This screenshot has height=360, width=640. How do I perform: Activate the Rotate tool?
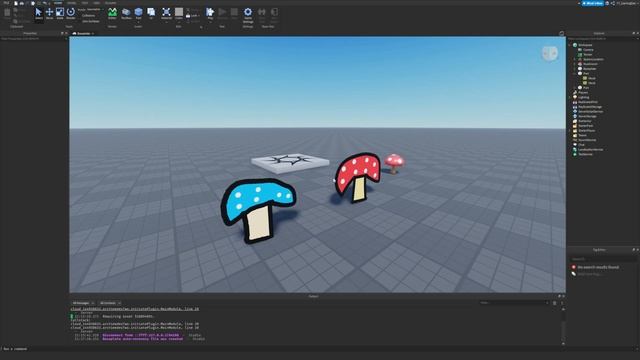click(x=71, y=13)
